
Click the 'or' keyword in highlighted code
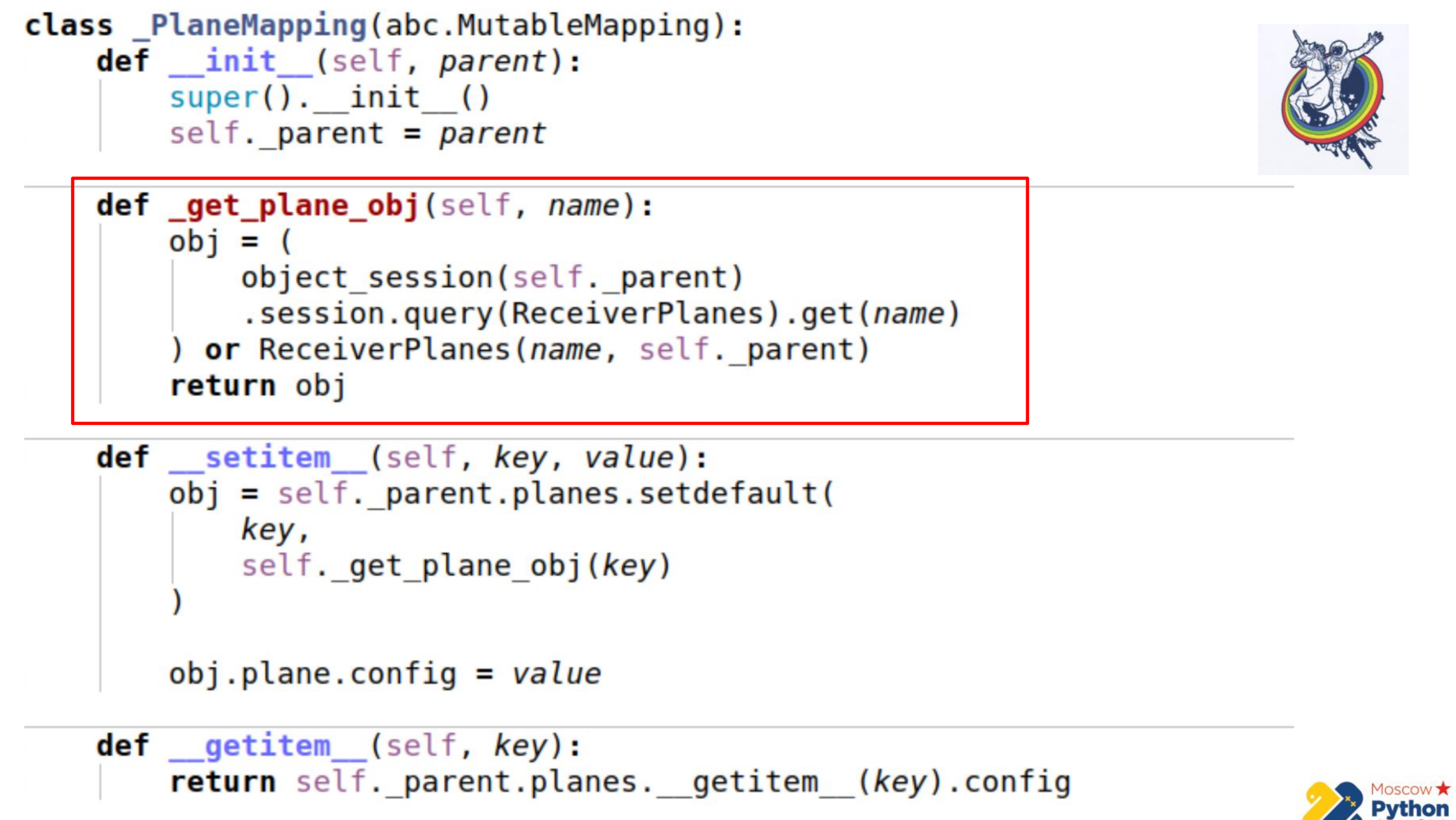[222, 350]
